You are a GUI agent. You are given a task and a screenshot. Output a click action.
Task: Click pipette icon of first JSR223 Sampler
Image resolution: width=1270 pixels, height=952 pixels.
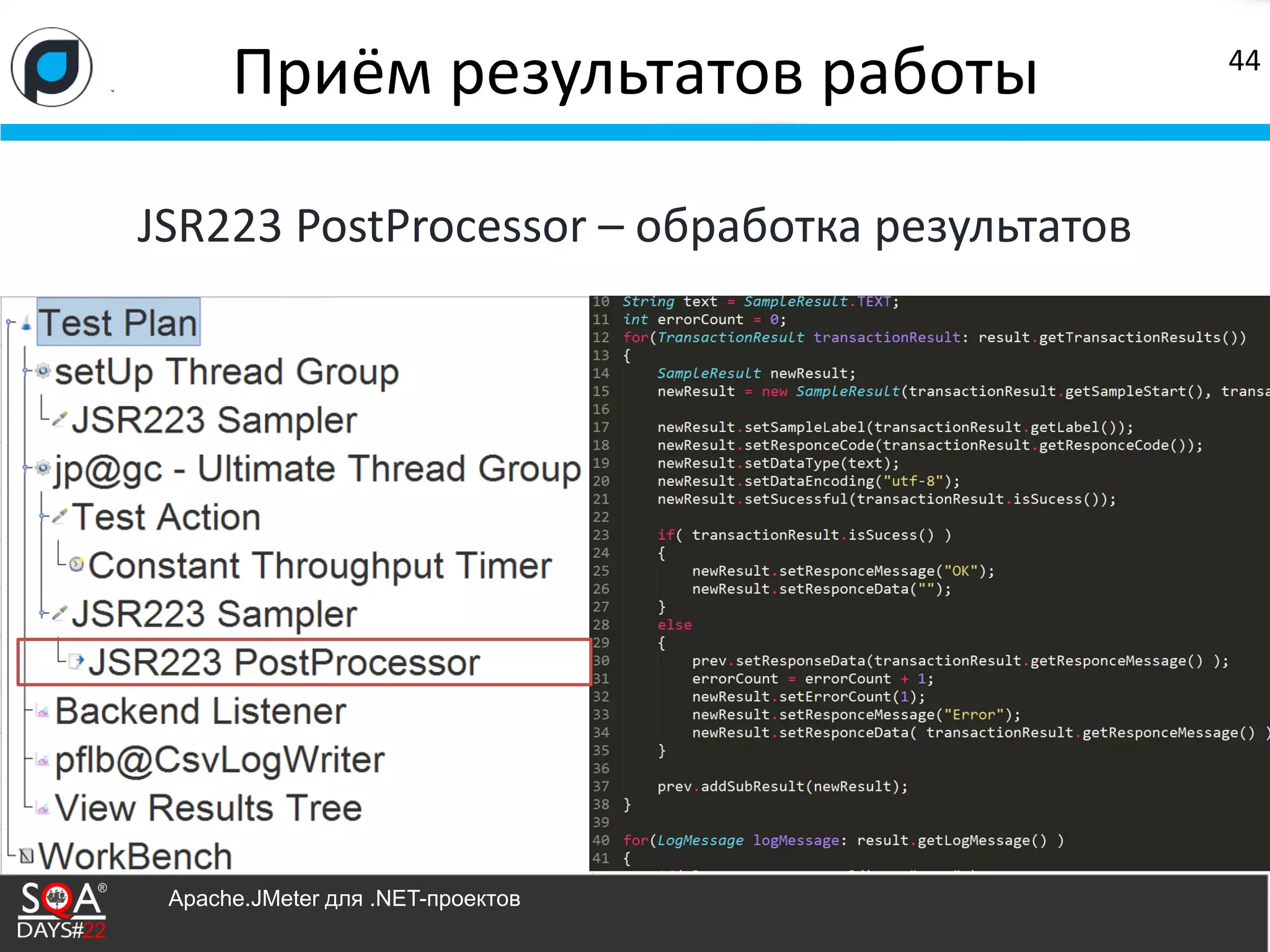pyautogui.click(x=60, y=419)
